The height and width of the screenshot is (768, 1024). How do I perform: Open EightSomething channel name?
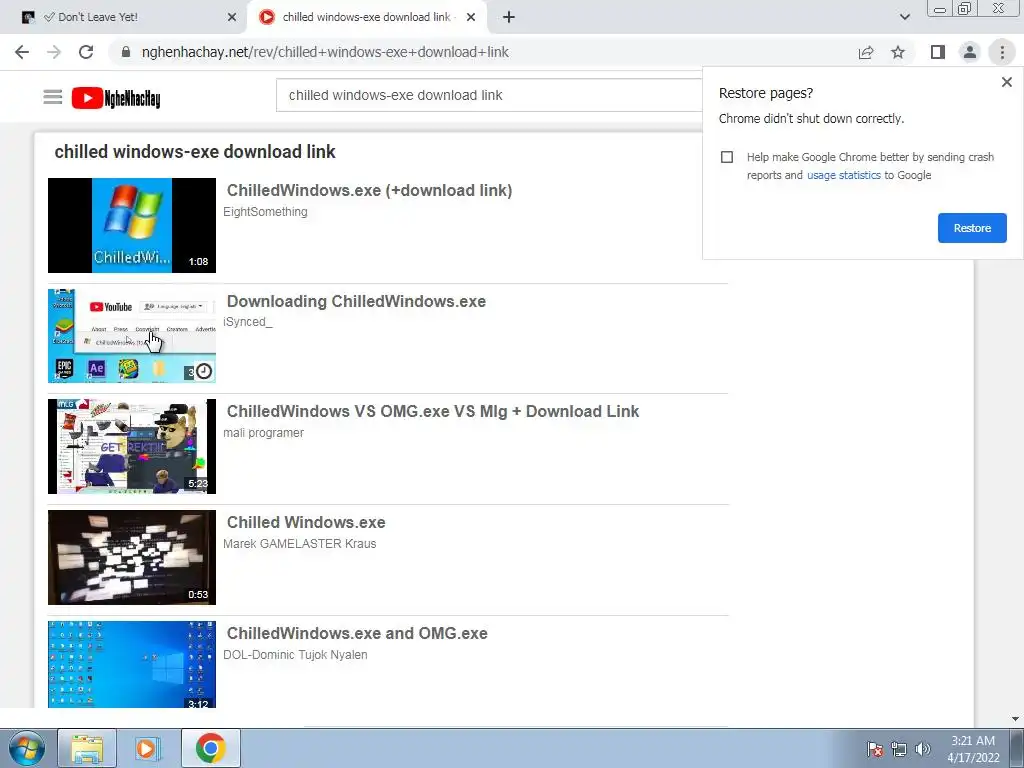click(265, 212)
